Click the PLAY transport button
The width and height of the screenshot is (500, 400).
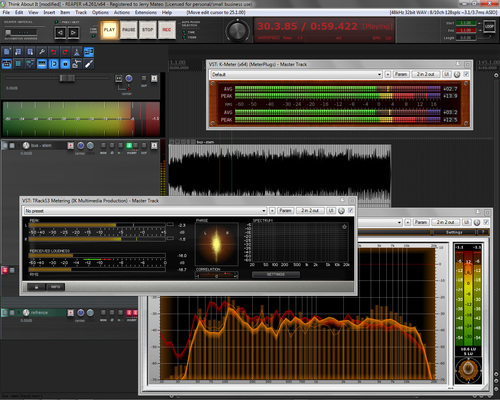pyautogui.click(x=109, y=30)
